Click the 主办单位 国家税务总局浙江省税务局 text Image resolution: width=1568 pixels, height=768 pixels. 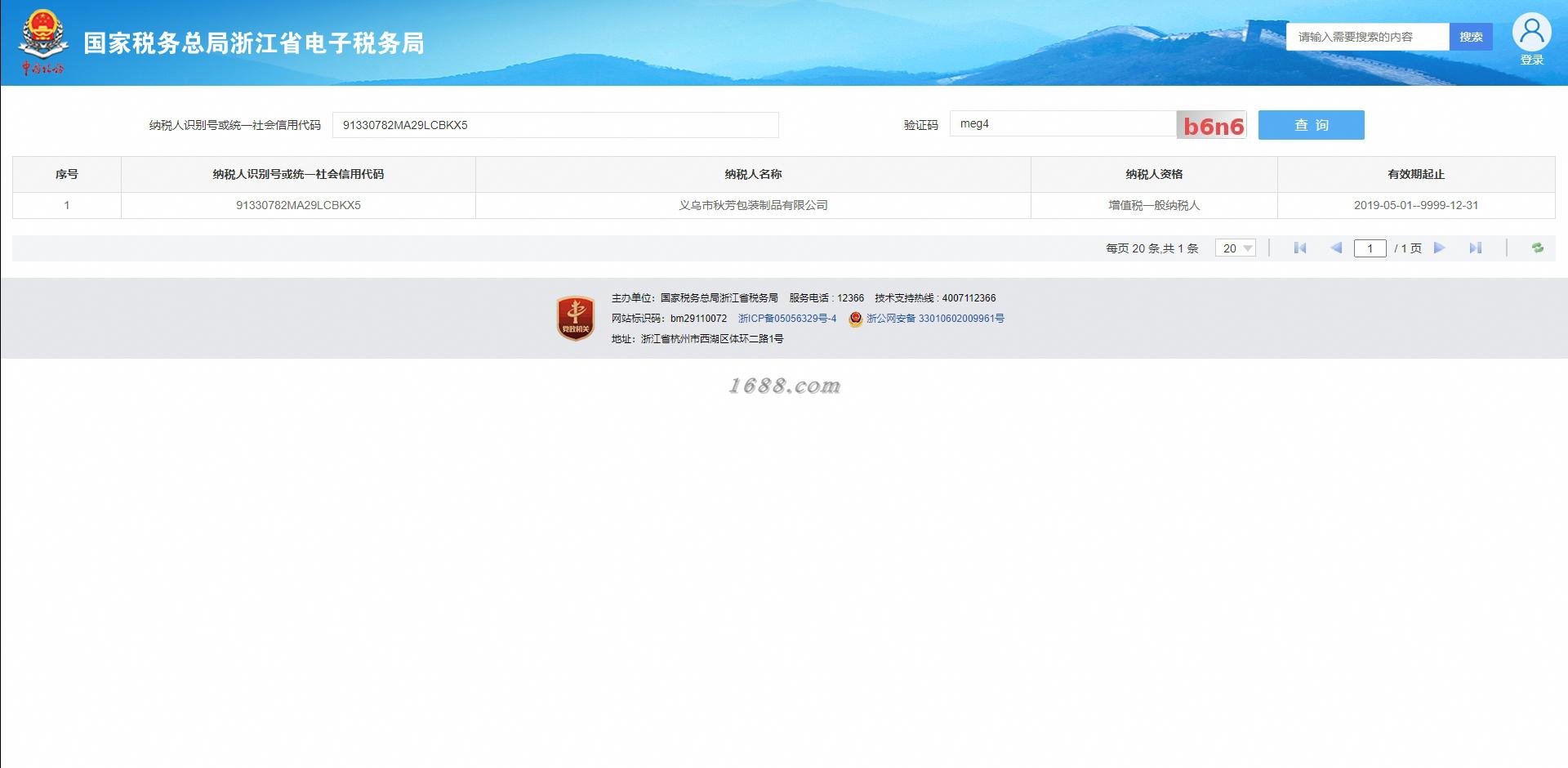click(694, 298)
